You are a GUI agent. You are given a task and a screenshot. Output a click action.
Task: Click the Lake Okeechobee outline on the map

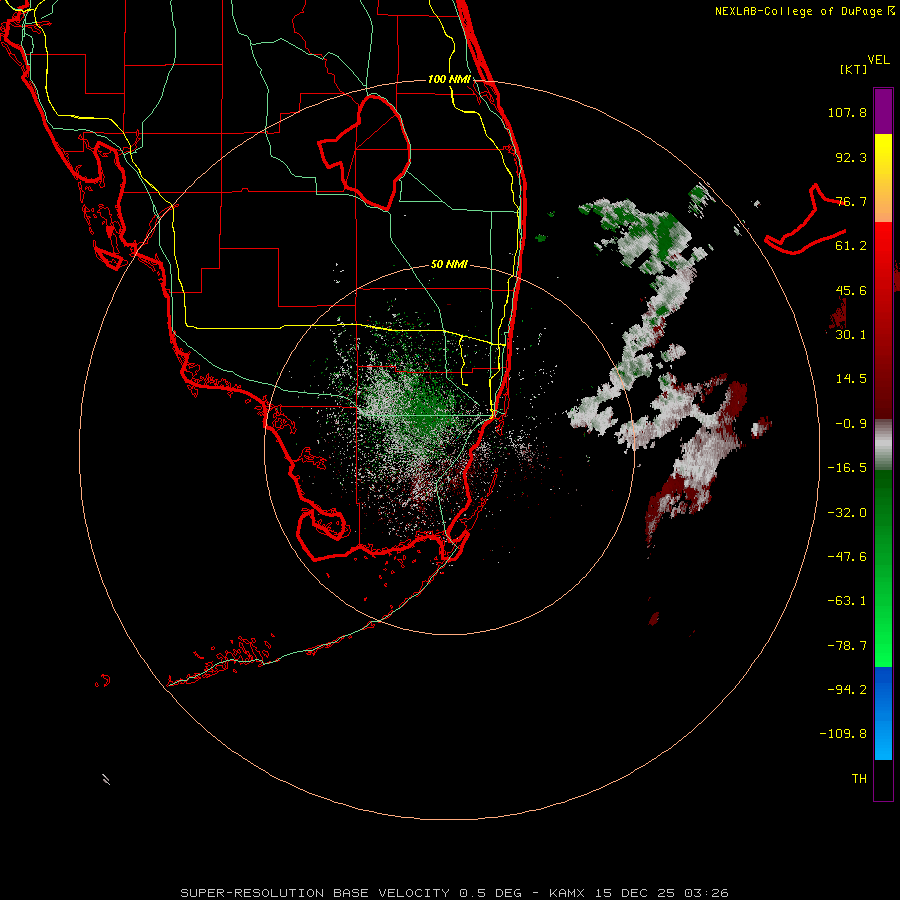364,153
